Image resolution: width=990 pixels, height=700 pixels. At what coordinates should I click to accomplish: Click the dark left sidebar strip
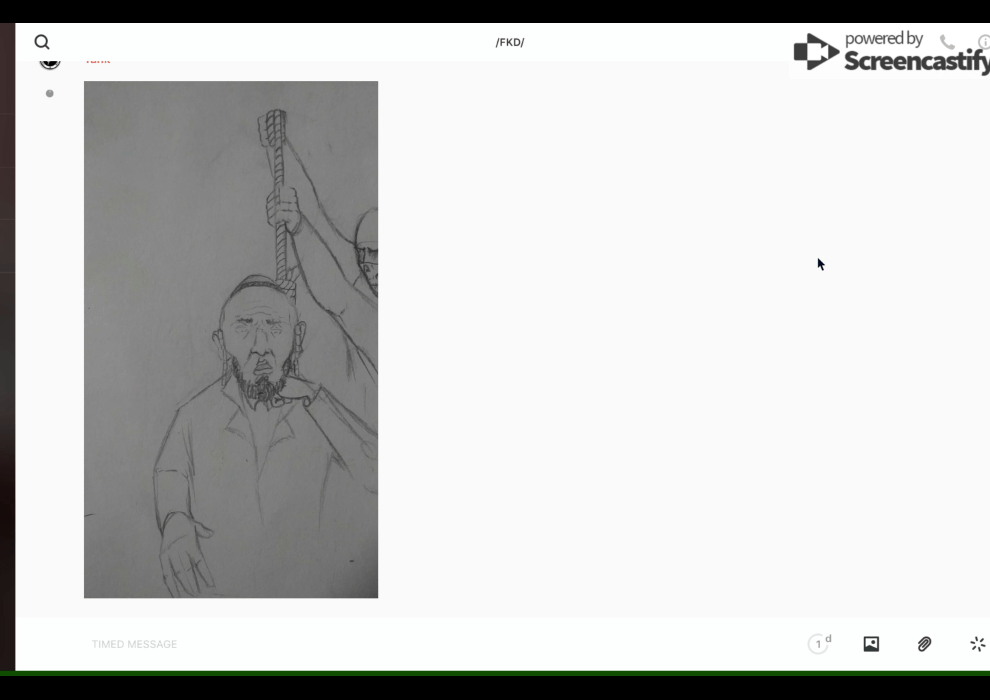[7, 350]
